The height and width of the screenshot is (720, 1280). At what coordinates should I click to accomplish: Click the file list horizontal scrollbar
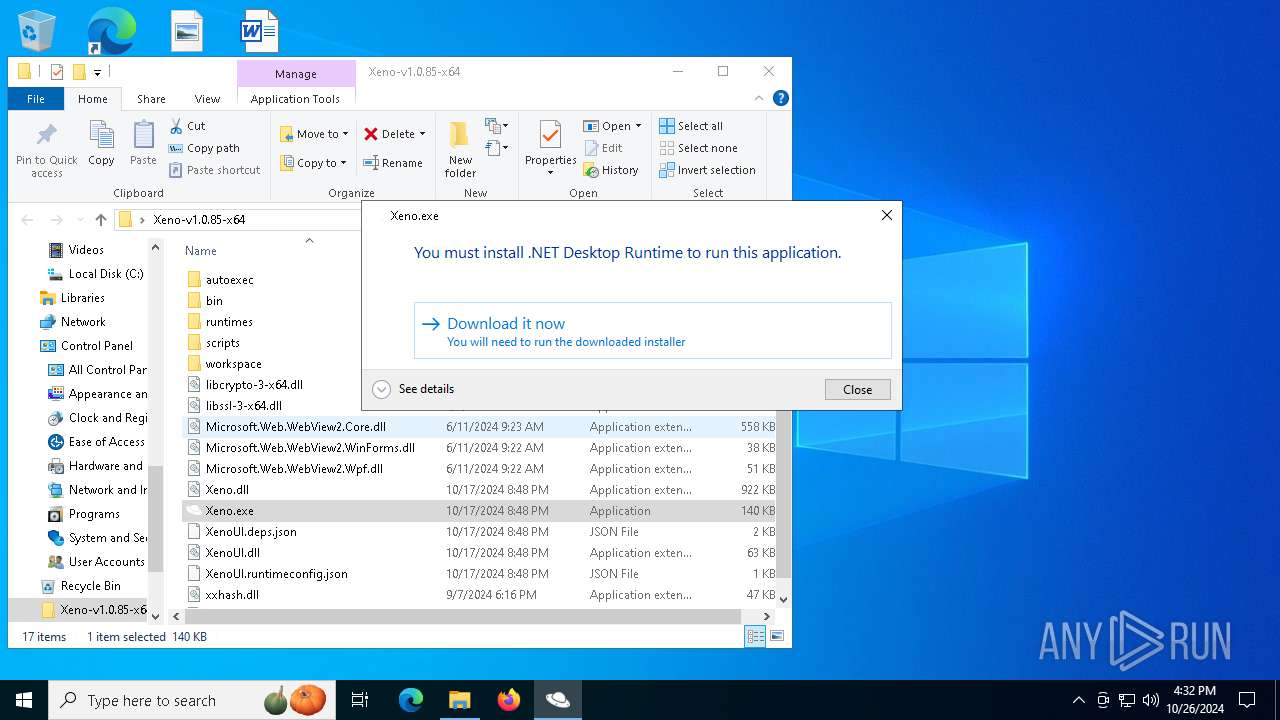pyautogui.click(x=465, y=616)
